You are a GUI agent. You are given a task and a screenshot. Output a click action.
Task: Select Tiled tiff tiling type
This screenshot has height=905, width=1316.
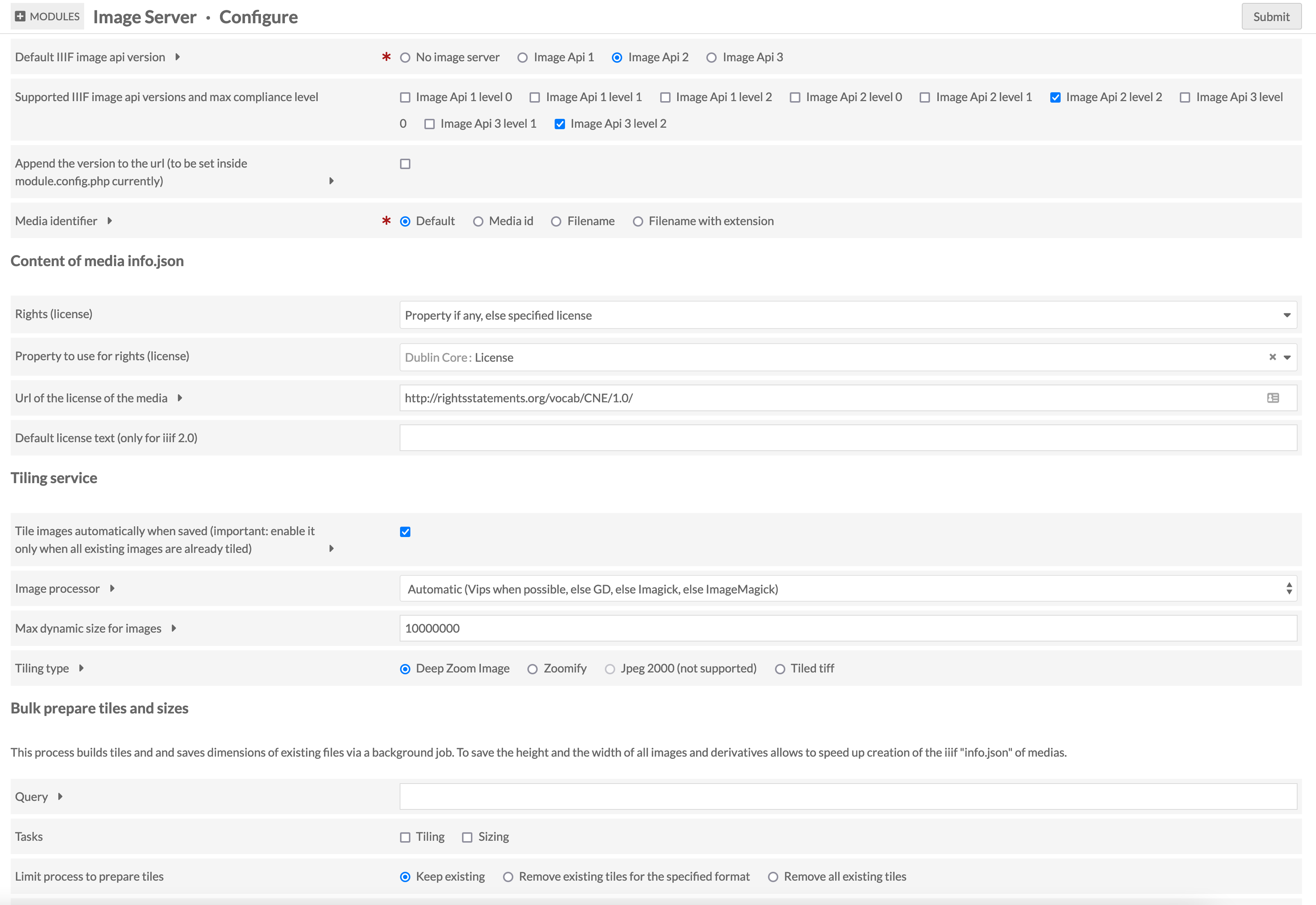[x=780, y=669]
